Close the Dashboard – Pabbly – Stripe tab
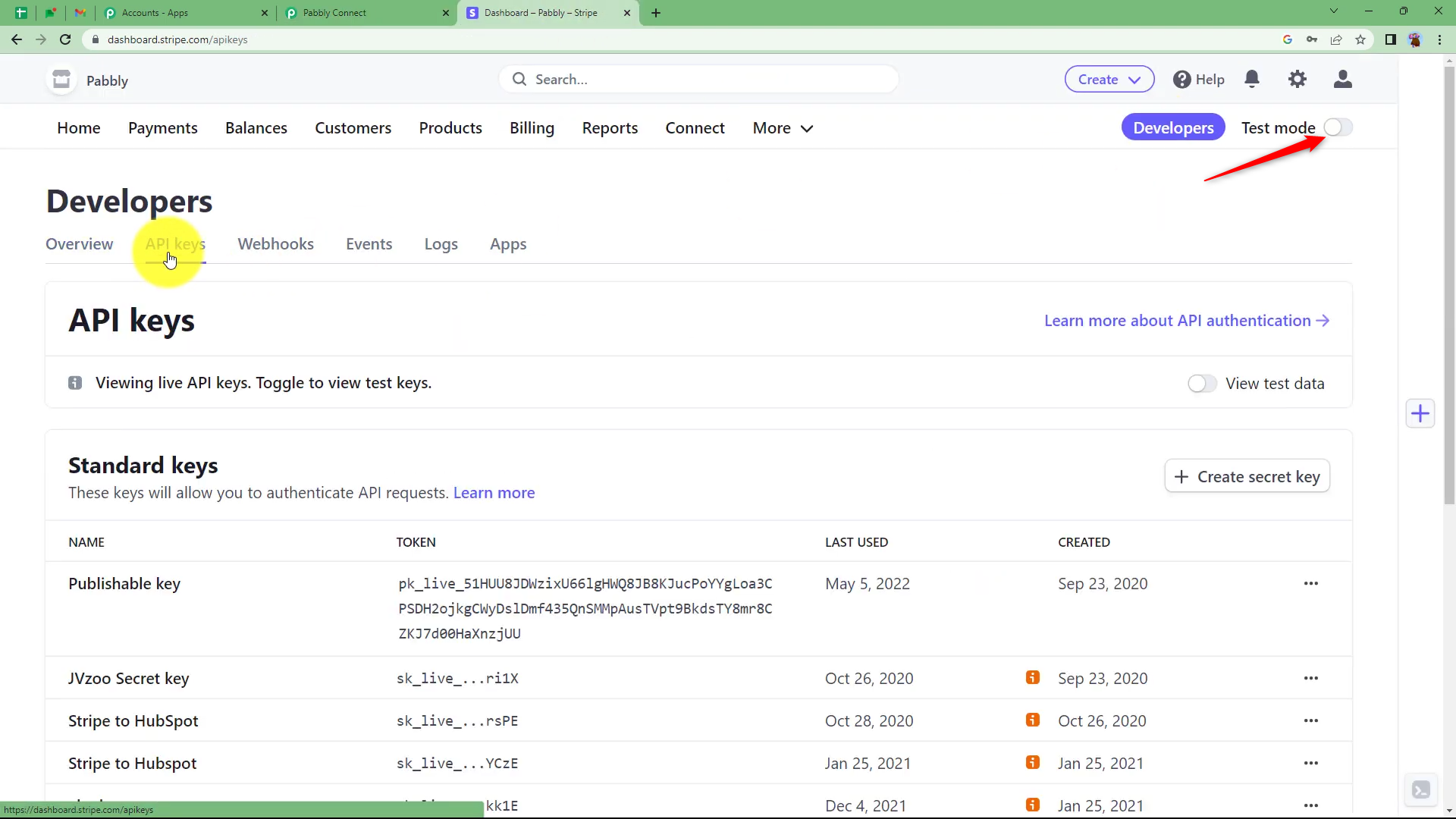 [x=627, y=13]
